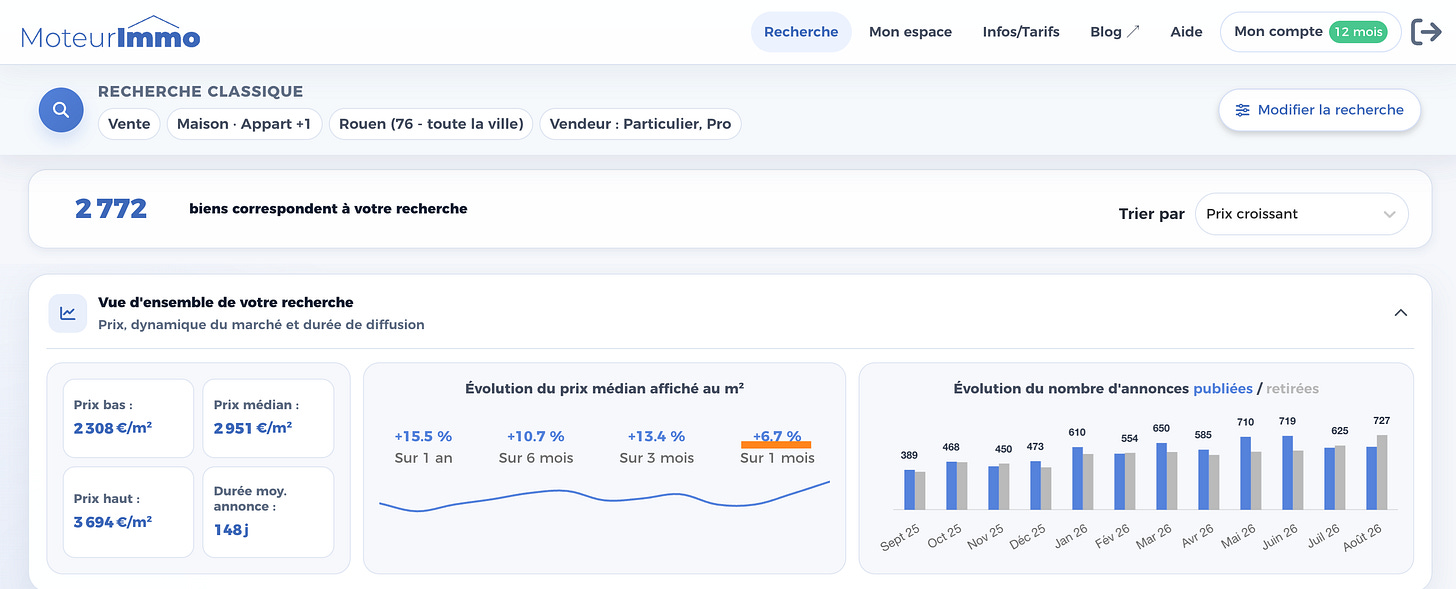Click the Vente filter chip
Image resolution: width=1456 pixels, height=589 pixels.
tap(129, 124)
